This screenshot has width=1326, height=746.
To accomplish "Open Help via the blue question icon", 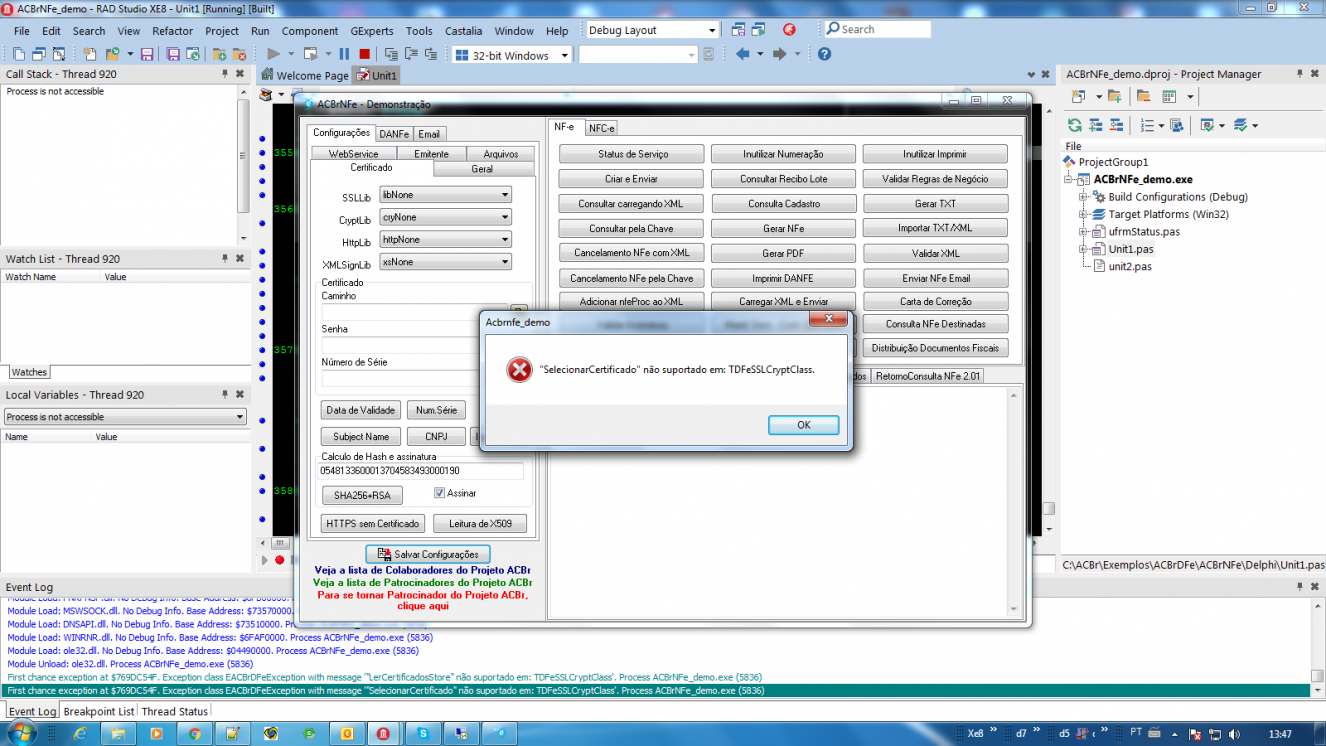I will (x=824, y=54).
